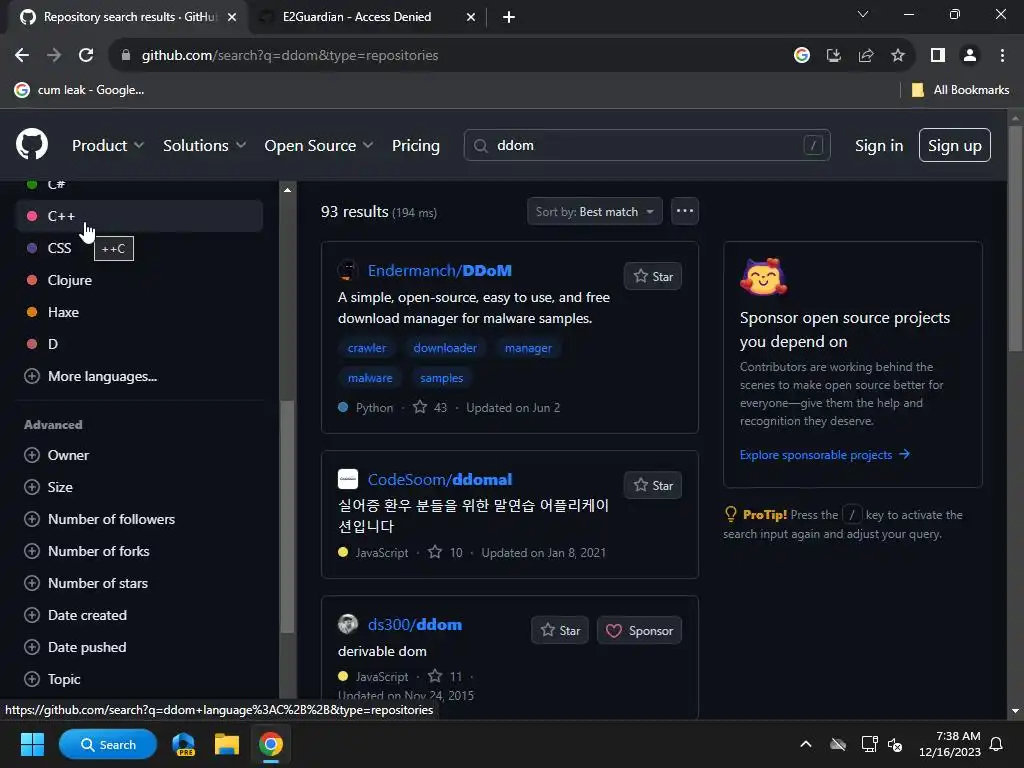Filter results by C++ language
Viewport: 1024px width, 768px height.
tap(139, 216)
